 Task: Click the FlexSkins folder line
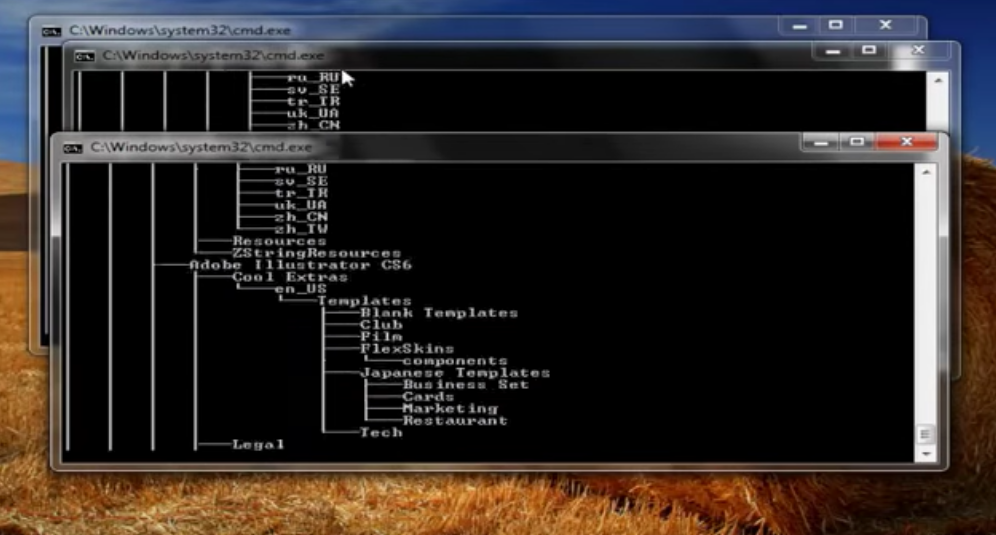[407, 349]
